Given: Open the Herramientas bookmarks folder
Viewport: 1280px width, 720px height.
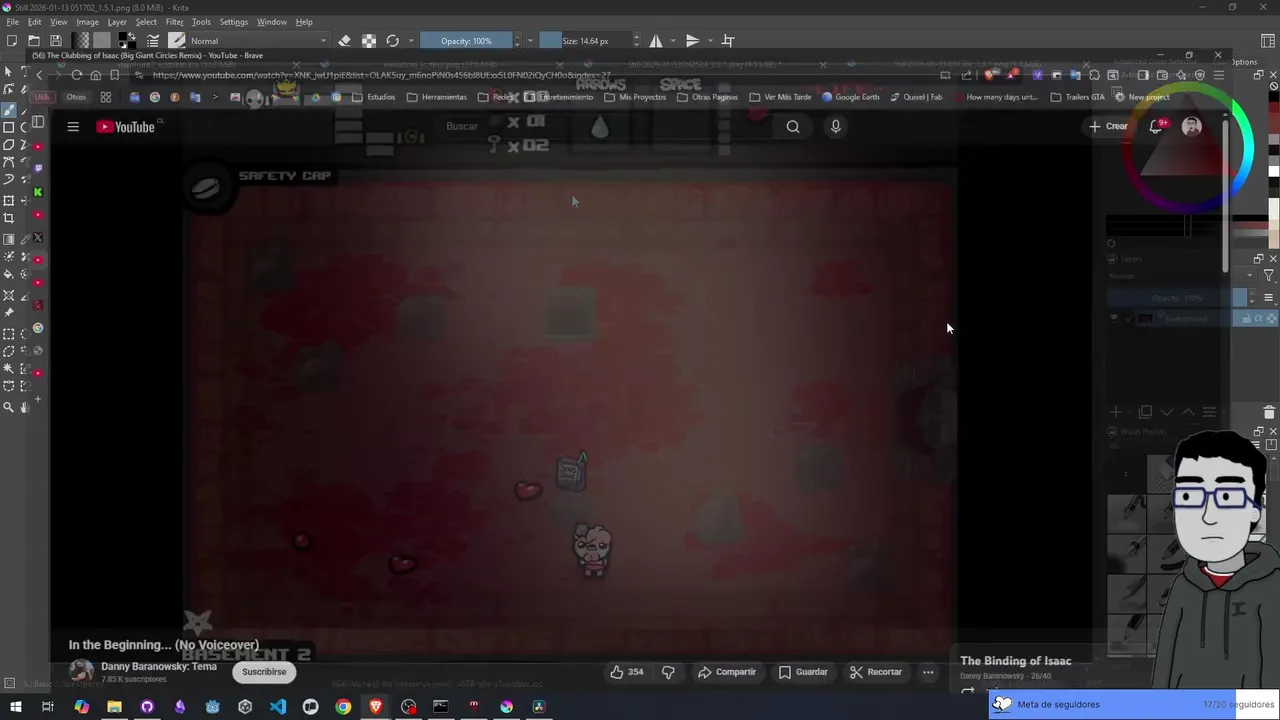Looking at the screenshot, I should click(x=436, y=97).
